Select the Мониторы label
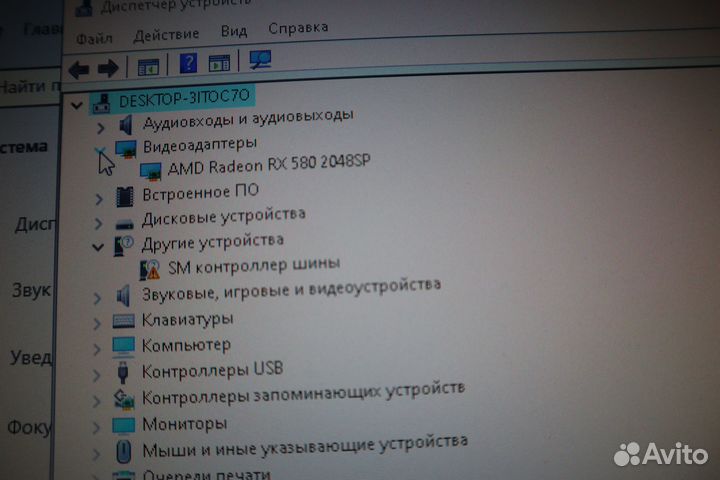Screen dimensions: 720x480 tap(185, 424)
